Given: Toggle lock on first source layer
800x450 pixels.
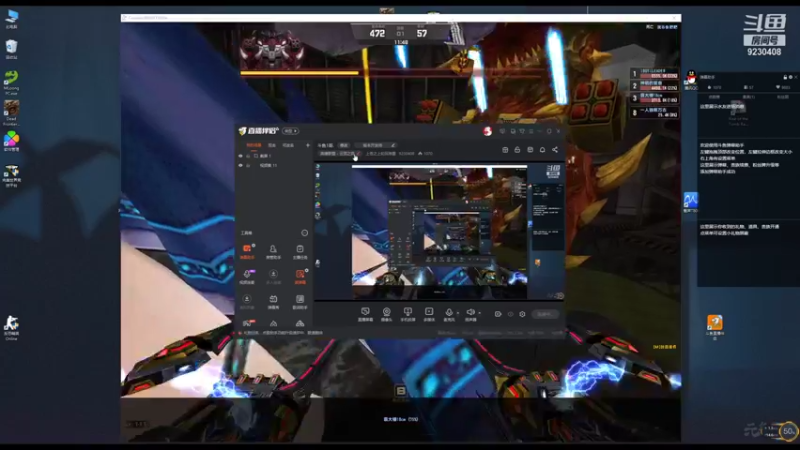Looking at the screenshot, I should point(248,156).
